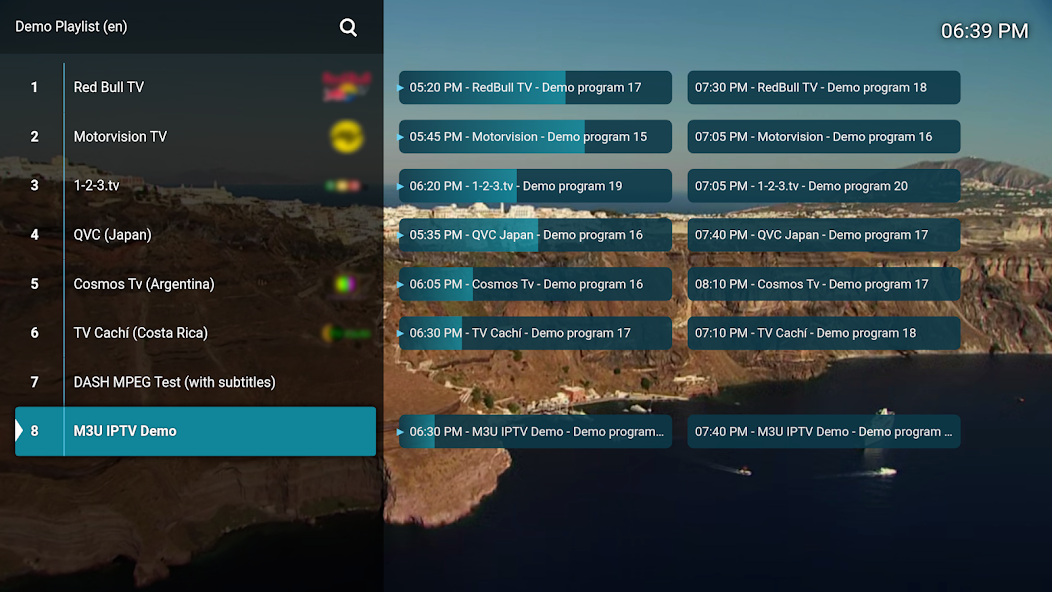Click the TV Cachí channel logo
This screenshot has height=592, width=1052.
point(346,333)
